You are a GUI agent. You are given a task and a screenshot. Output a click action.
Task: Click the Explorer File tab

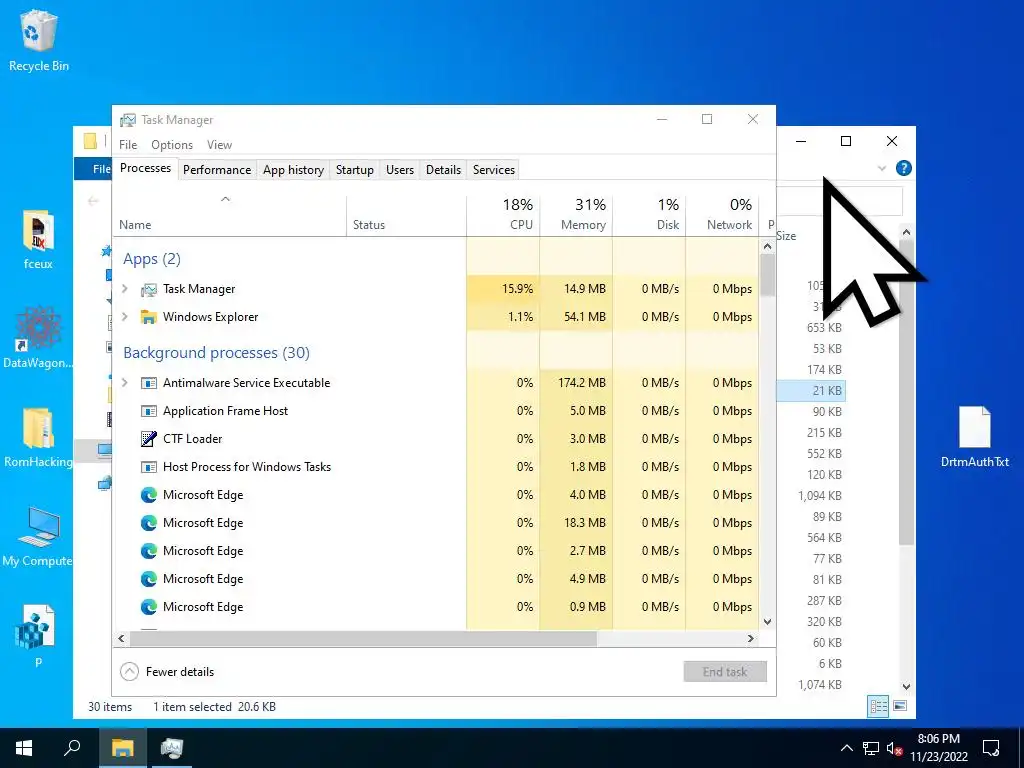point(93,168)
